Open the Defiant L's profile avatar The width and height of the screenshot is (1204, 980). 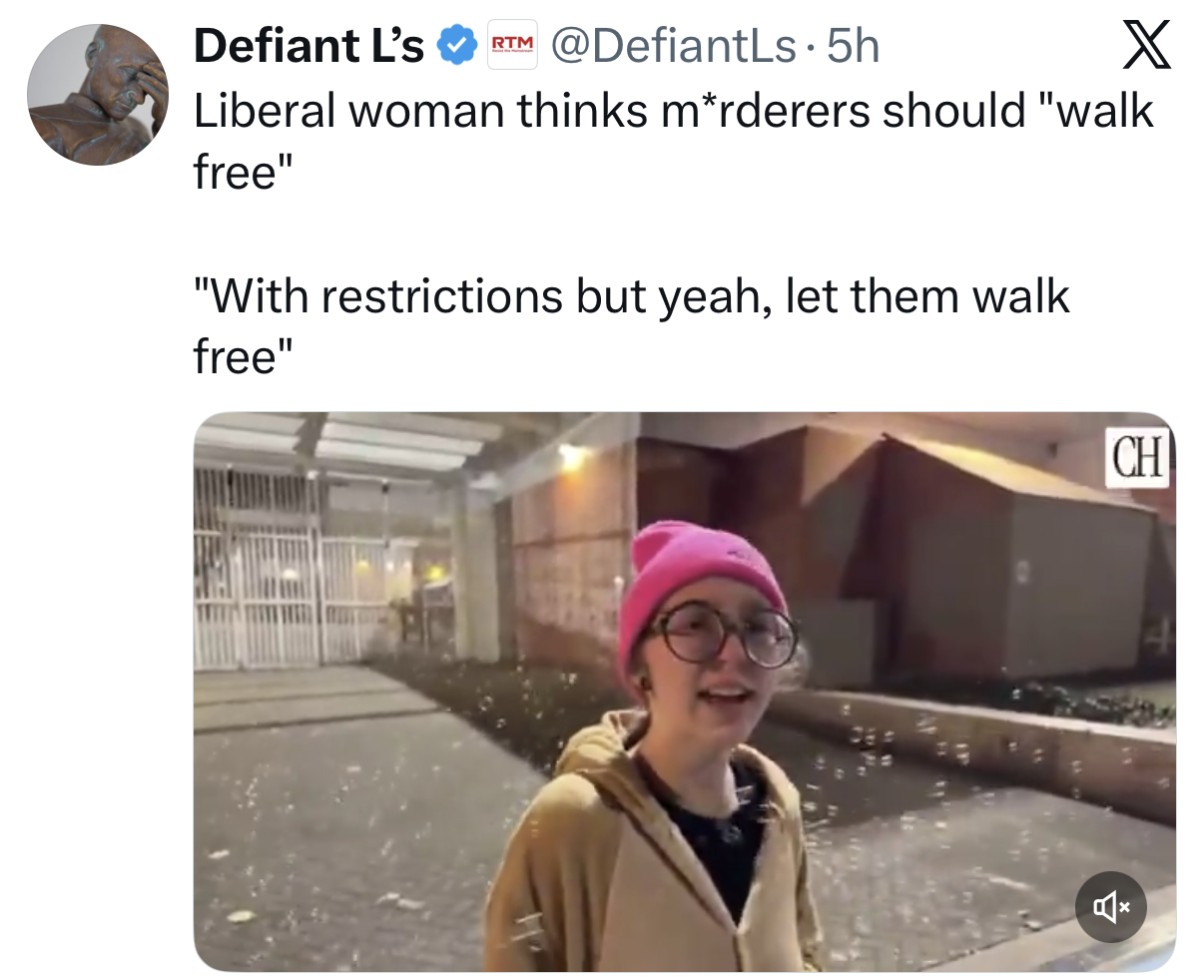(98, 95)
